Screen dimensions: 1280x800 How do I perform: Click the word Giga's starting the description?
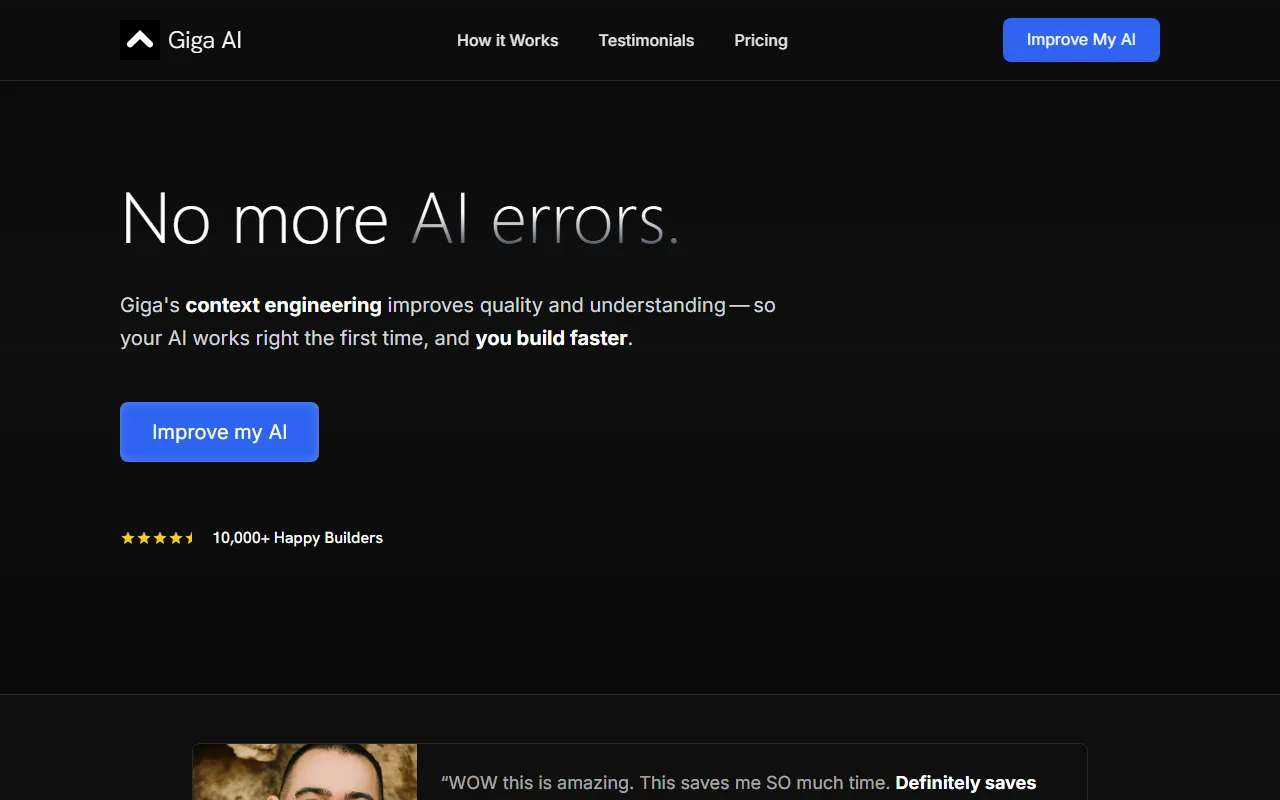pos(150,305)
